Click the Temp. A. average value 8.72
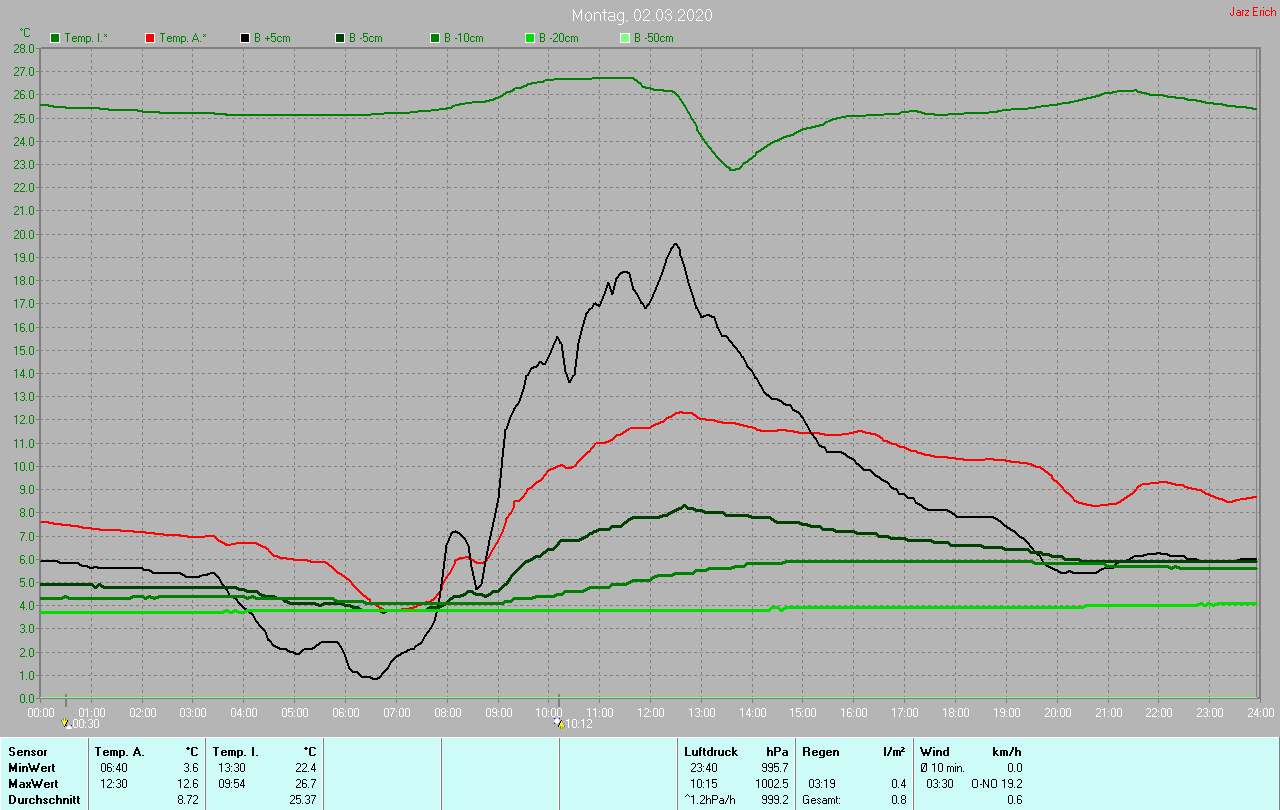This screenshot has height=810, width=1280. [188, 800]
